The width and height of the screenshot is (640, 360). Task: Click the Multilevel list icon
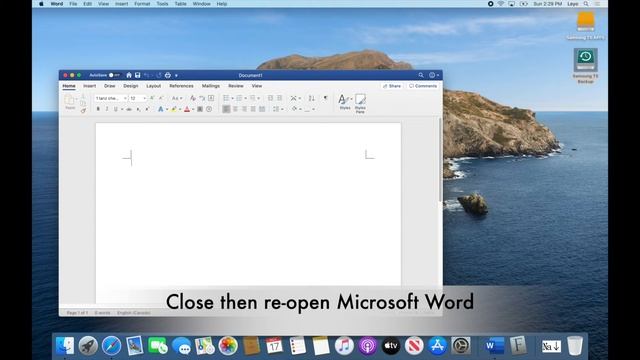click(253, 98)
